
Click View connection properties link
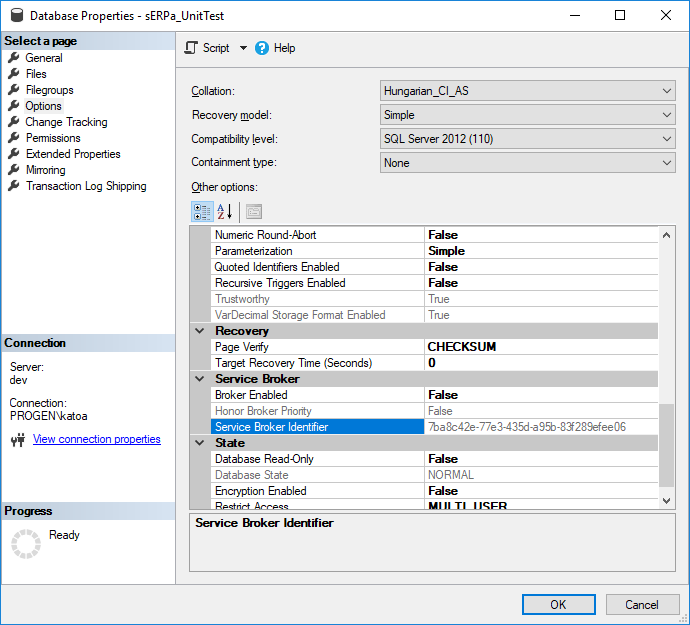(x=96, y=439)
